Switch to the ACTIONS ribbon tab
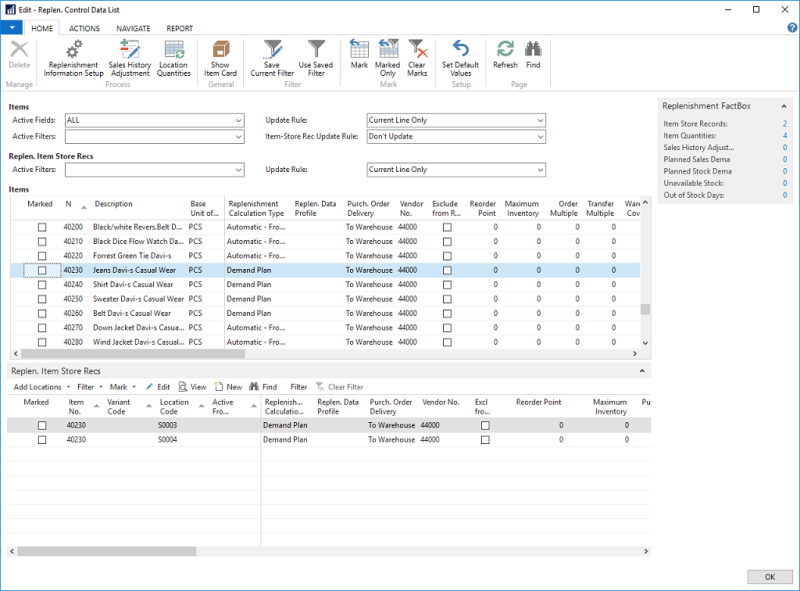 pos(84,29)
